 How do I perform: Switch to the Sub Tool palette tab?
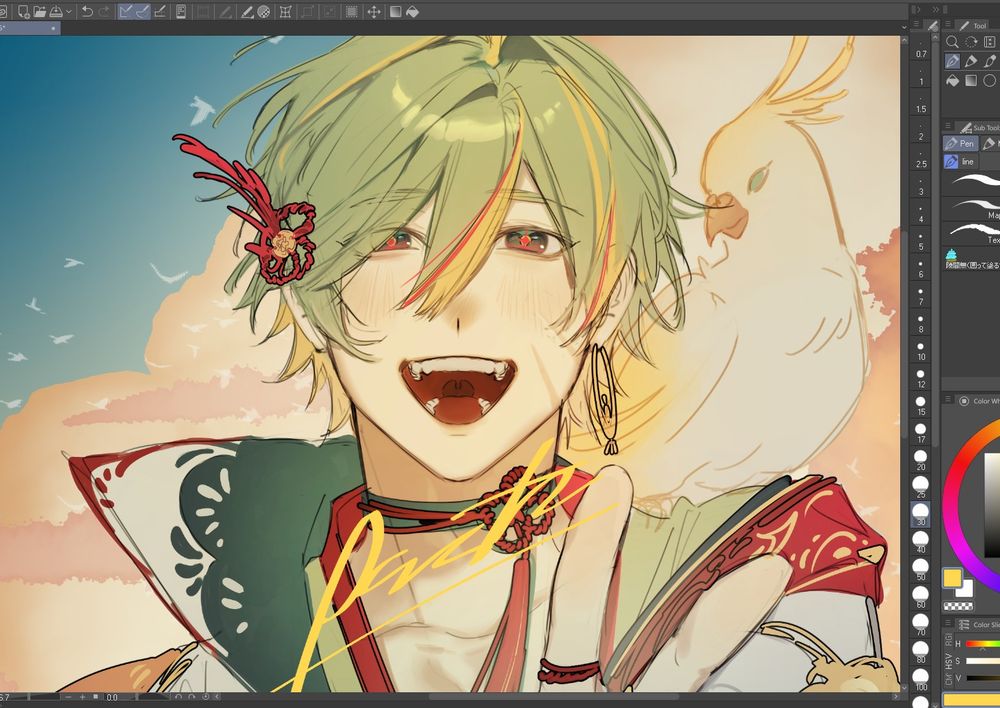[x=980, y=128]
